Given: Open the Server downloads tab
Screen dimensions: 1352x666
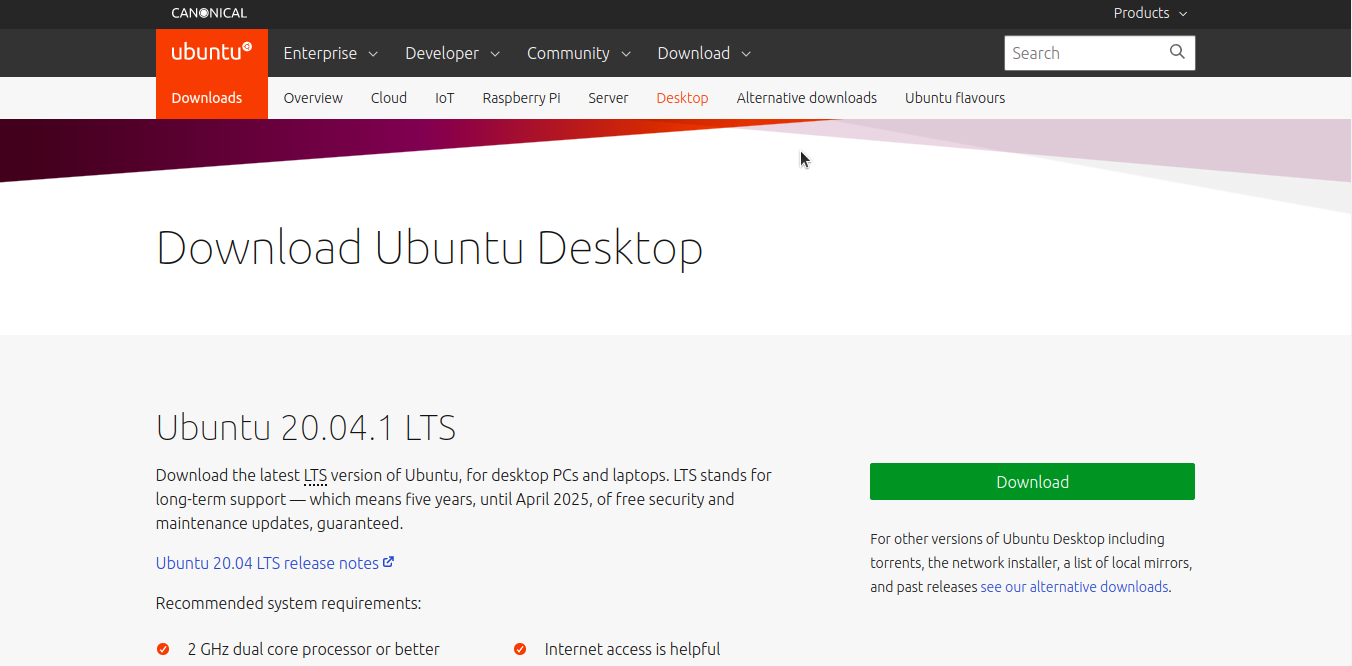Looking at the screenshot, I should pos(608,98).
